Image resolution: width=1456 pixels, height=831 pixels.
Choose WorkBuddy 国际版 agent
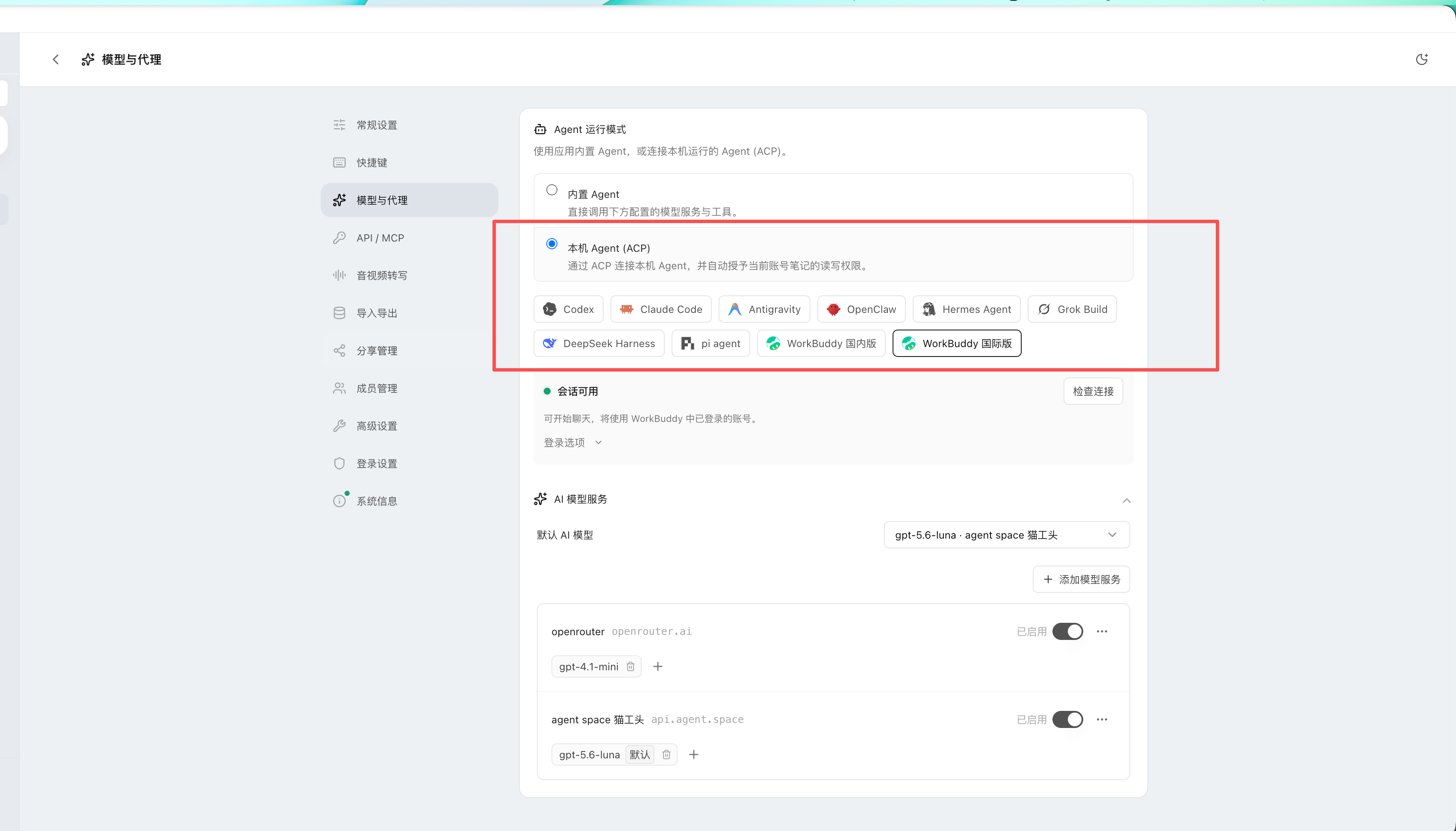point(957,344)
